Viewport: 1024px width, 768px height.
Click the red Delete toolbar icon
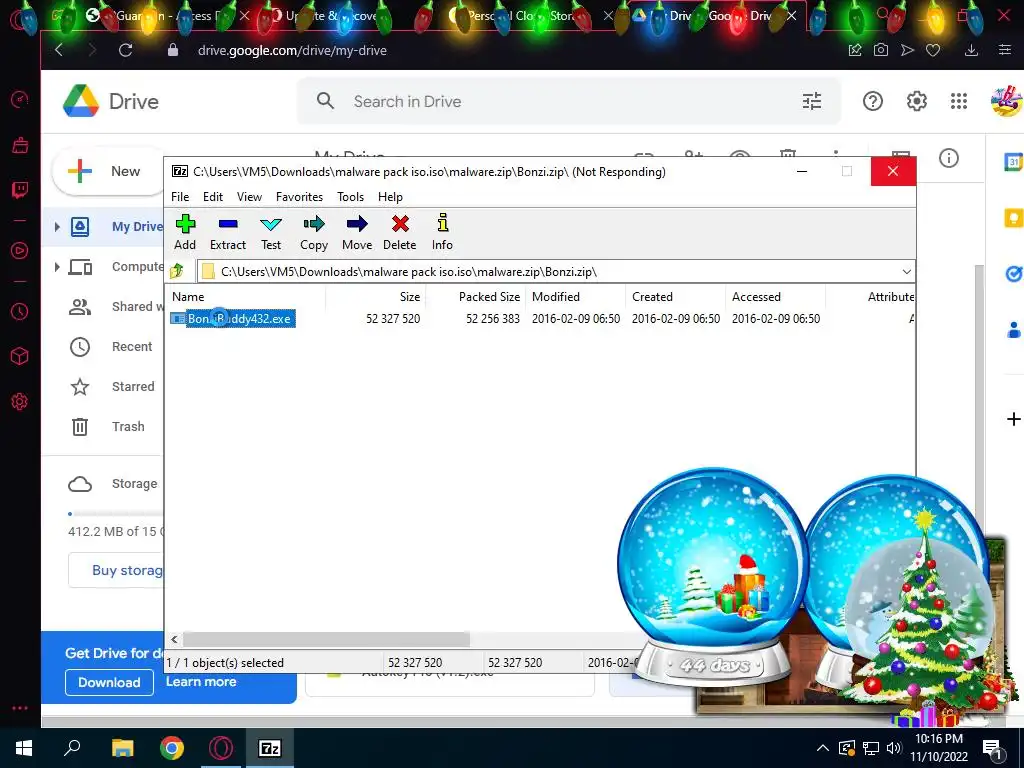(x=400, y=232)
